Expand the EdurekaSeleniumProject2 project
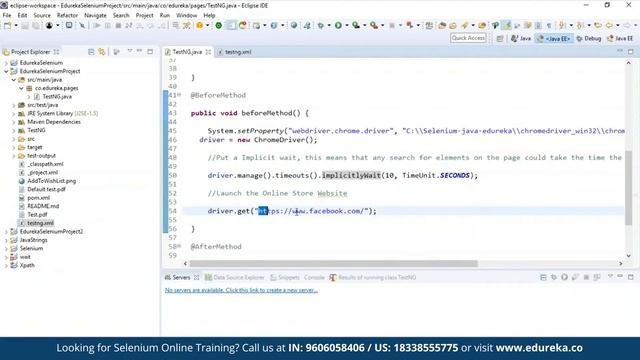 (x=6, y=232)
